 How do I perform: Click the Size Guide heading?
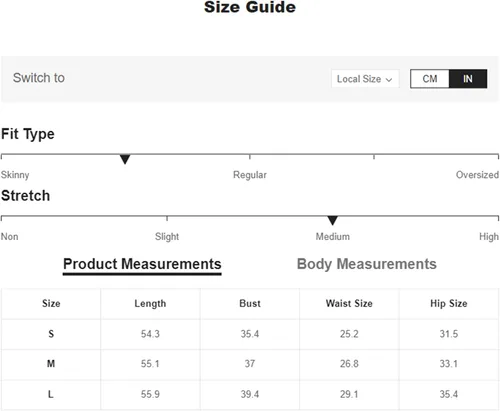pos(250,7)
